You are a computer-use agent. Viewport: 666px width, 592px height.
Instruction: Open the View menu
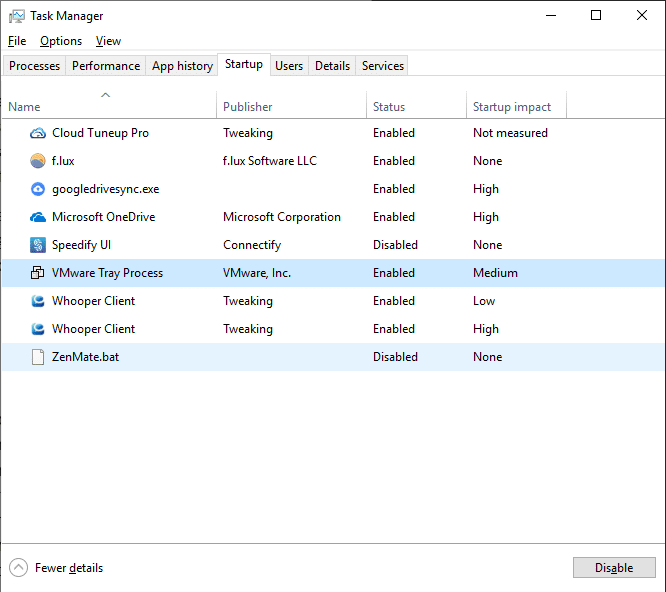[108, 41]
